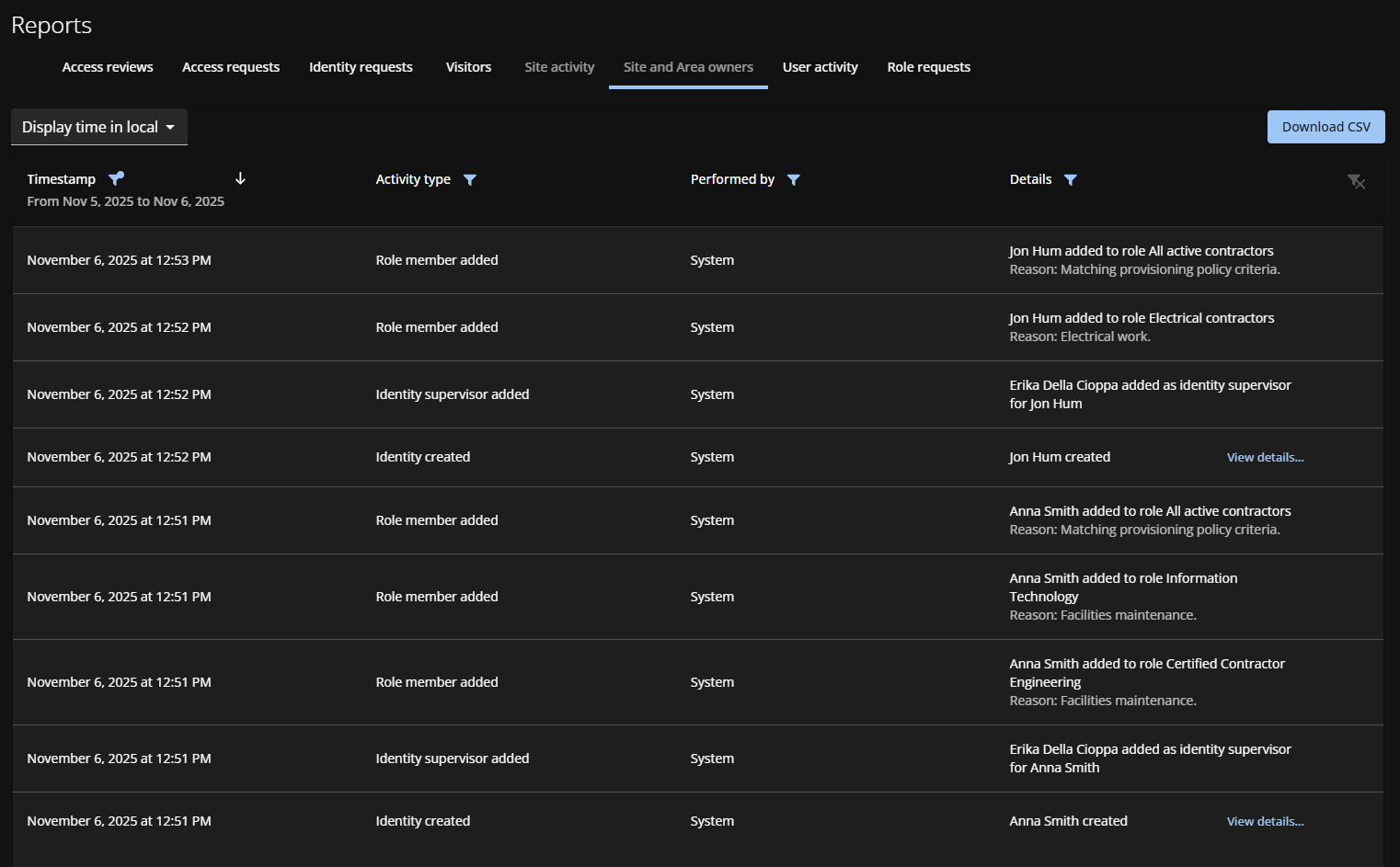Switch to the Role requests tab

tap(928, 66)
